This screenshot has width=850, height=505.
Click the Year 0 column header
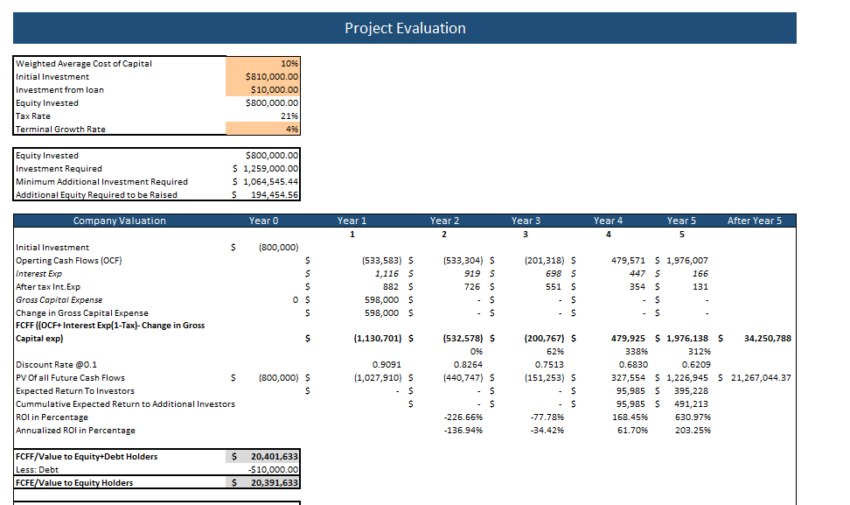click(263, 221)
